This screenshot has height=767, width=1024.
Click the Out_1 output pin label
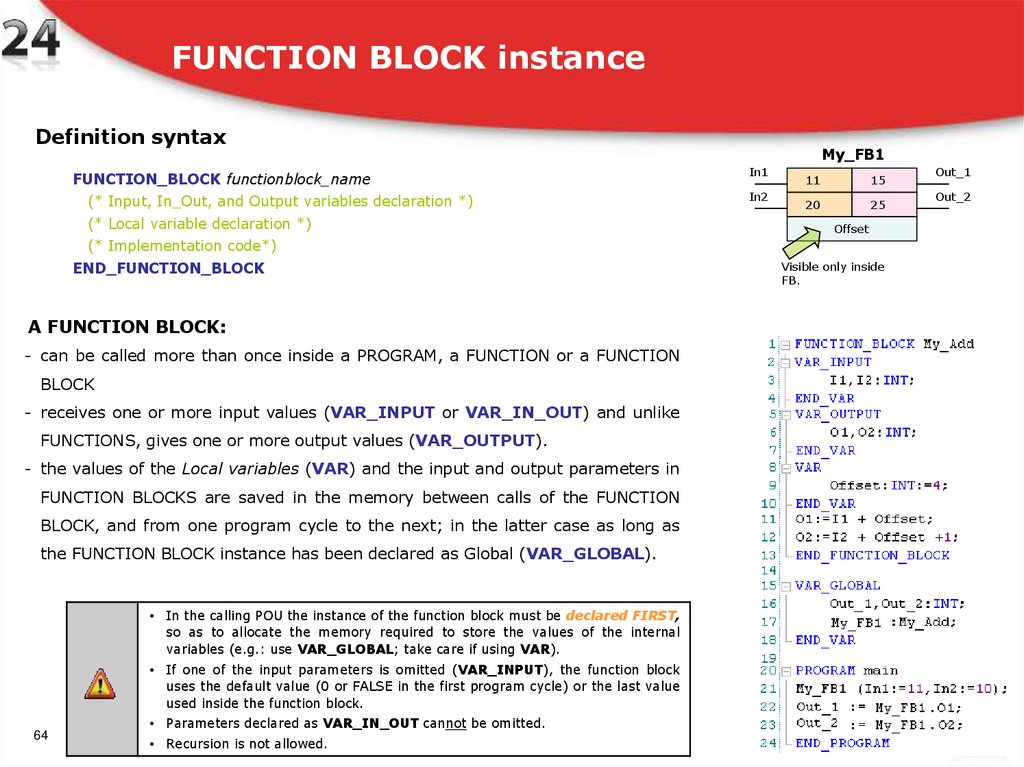(953, 171)
